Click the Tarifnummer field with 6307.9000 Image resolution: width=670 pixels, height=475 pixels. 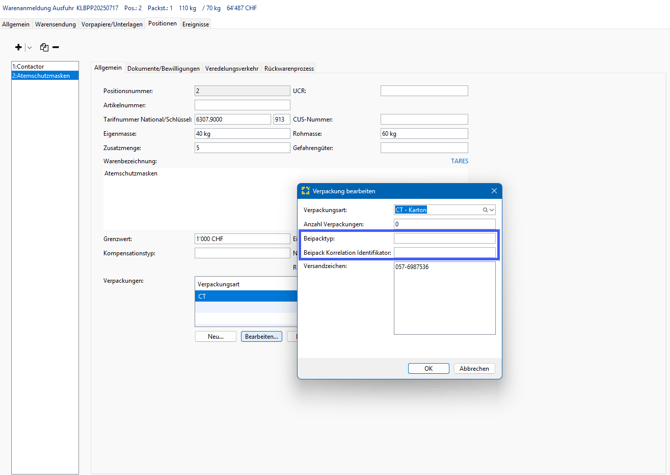point(232,120)
